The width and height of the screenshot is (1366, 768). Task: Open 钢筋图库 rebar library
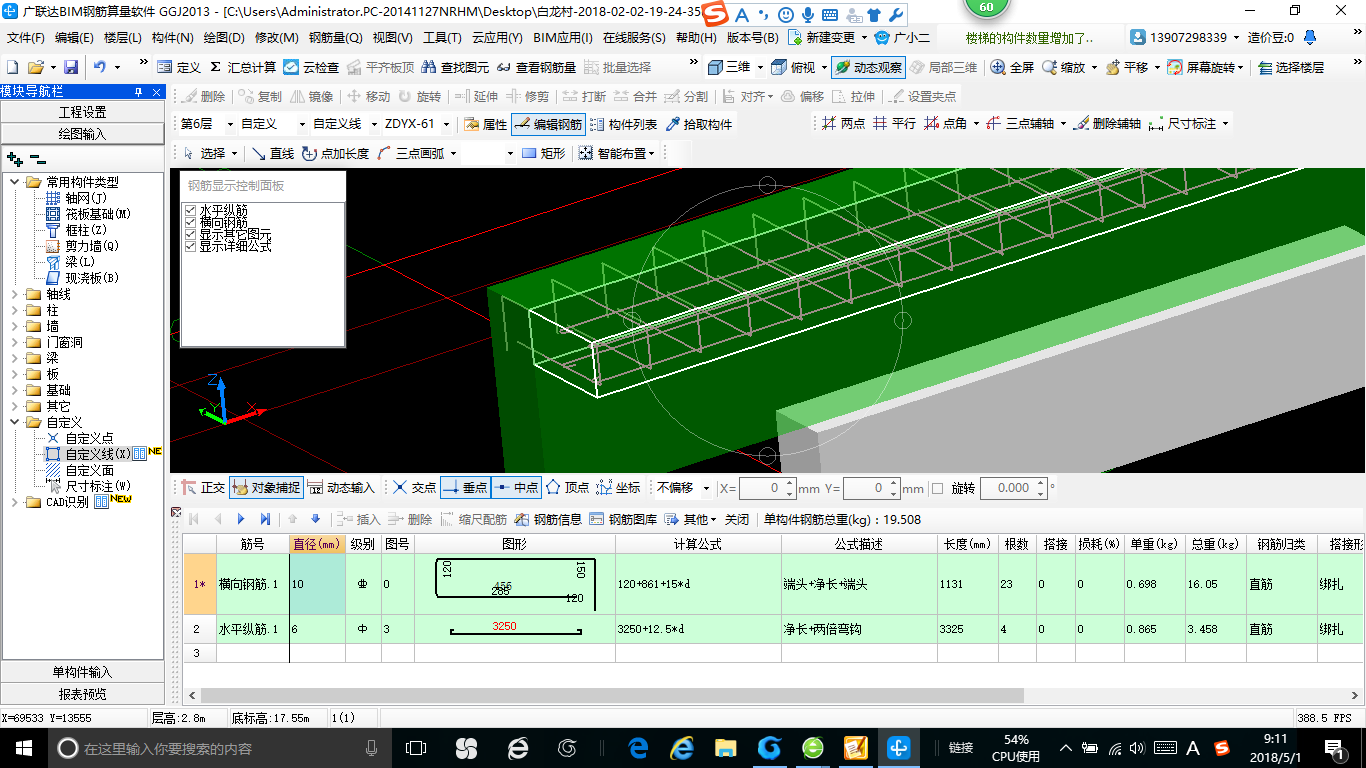pyautogui.click(x=624, y=519)
